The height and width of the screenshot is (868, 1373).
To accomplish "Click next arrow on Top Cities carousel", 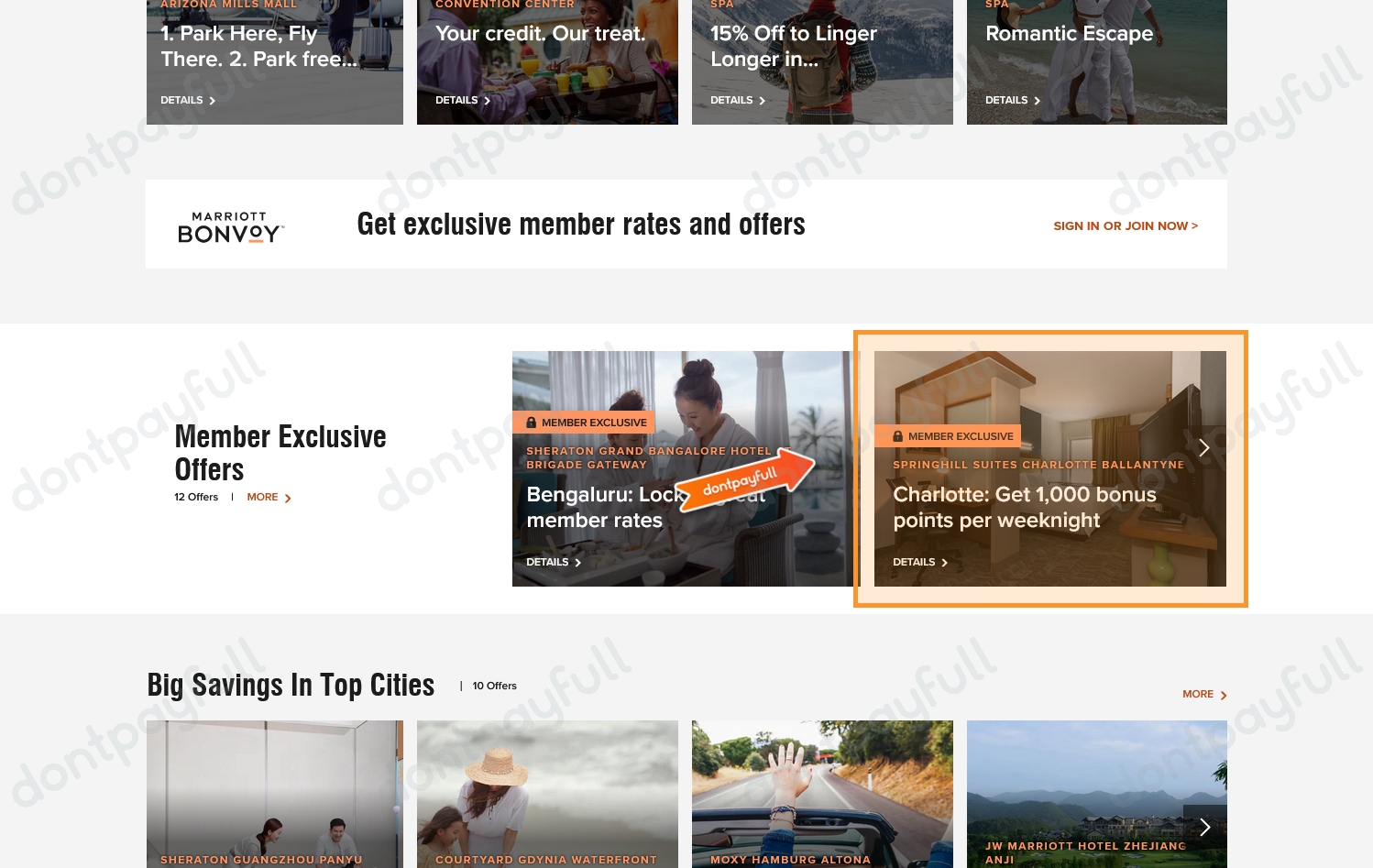I will pyautogui.click(x=1204, y=827).
